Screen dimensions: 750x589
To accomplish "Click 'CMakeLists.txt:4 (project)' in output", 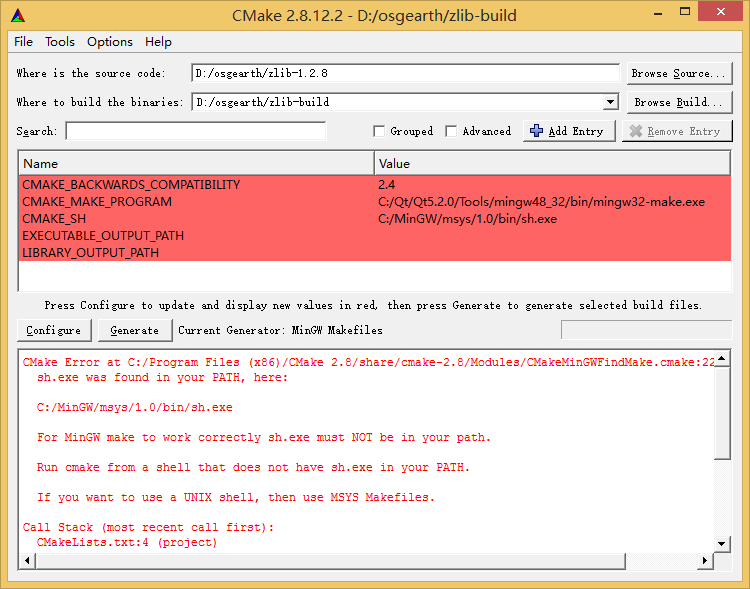I will coord(127,542).
